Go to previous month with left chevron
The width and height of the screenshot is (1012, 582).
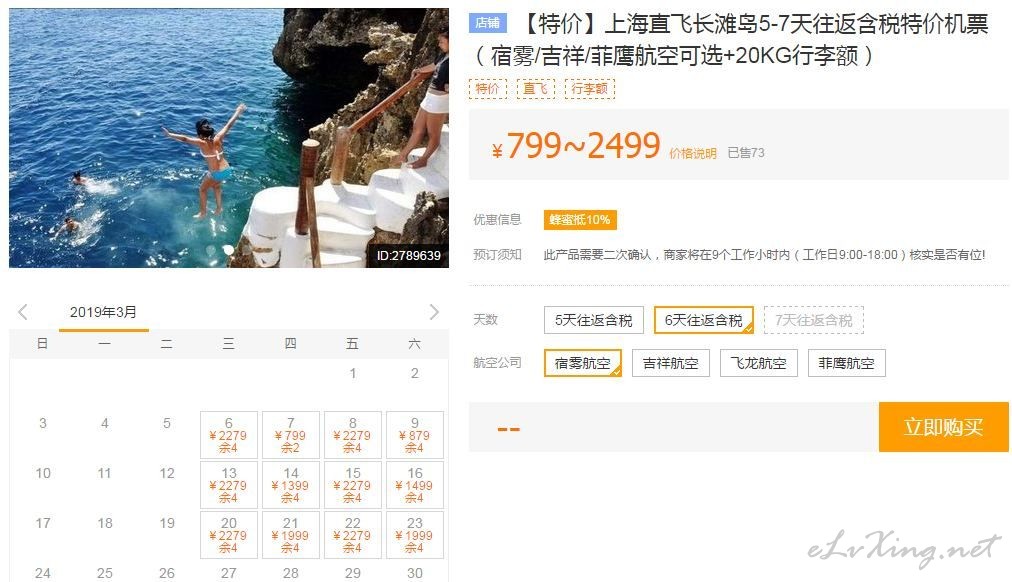(23, 312)
